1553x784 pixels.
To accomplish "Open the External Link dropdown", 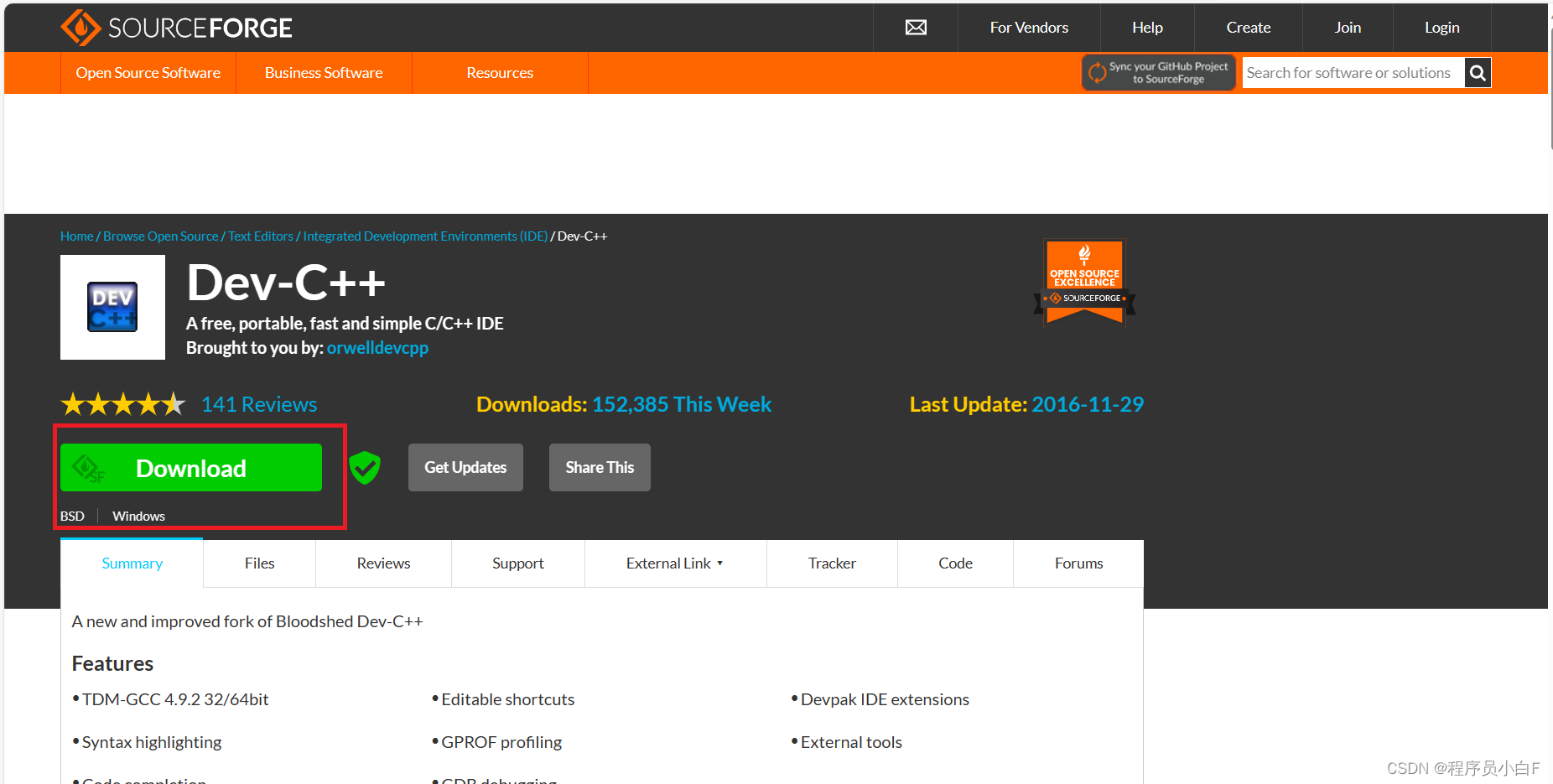I will 674,563.
